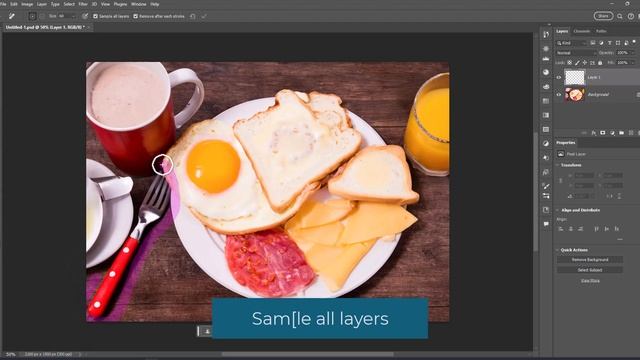
Task: Filter layers by adjustment layer icon
Action: tap(601, 43)
